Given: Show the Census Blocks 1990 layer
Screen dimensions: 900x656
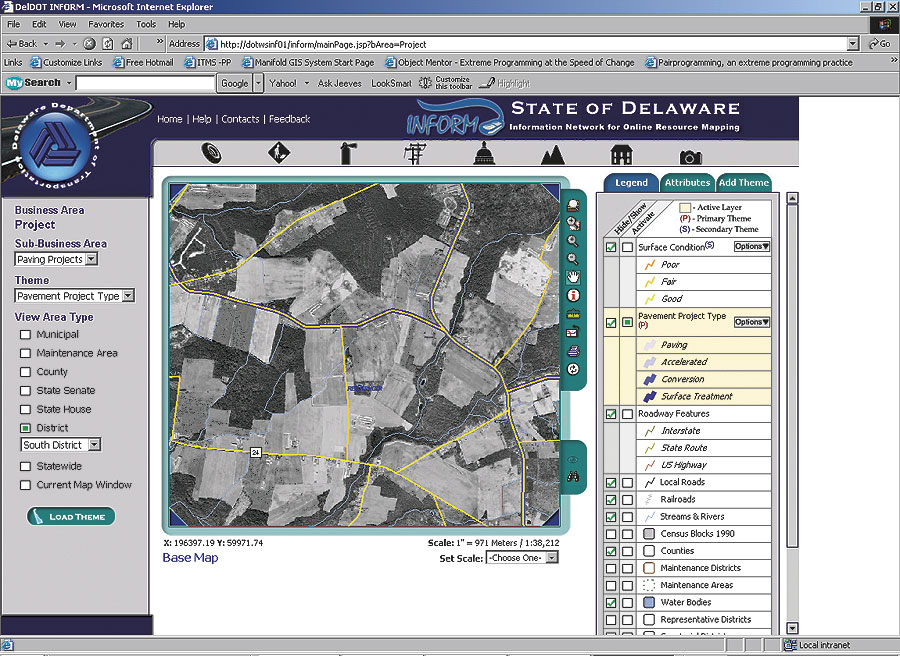Looking at the screenshot, I should (x=611, y=534).
